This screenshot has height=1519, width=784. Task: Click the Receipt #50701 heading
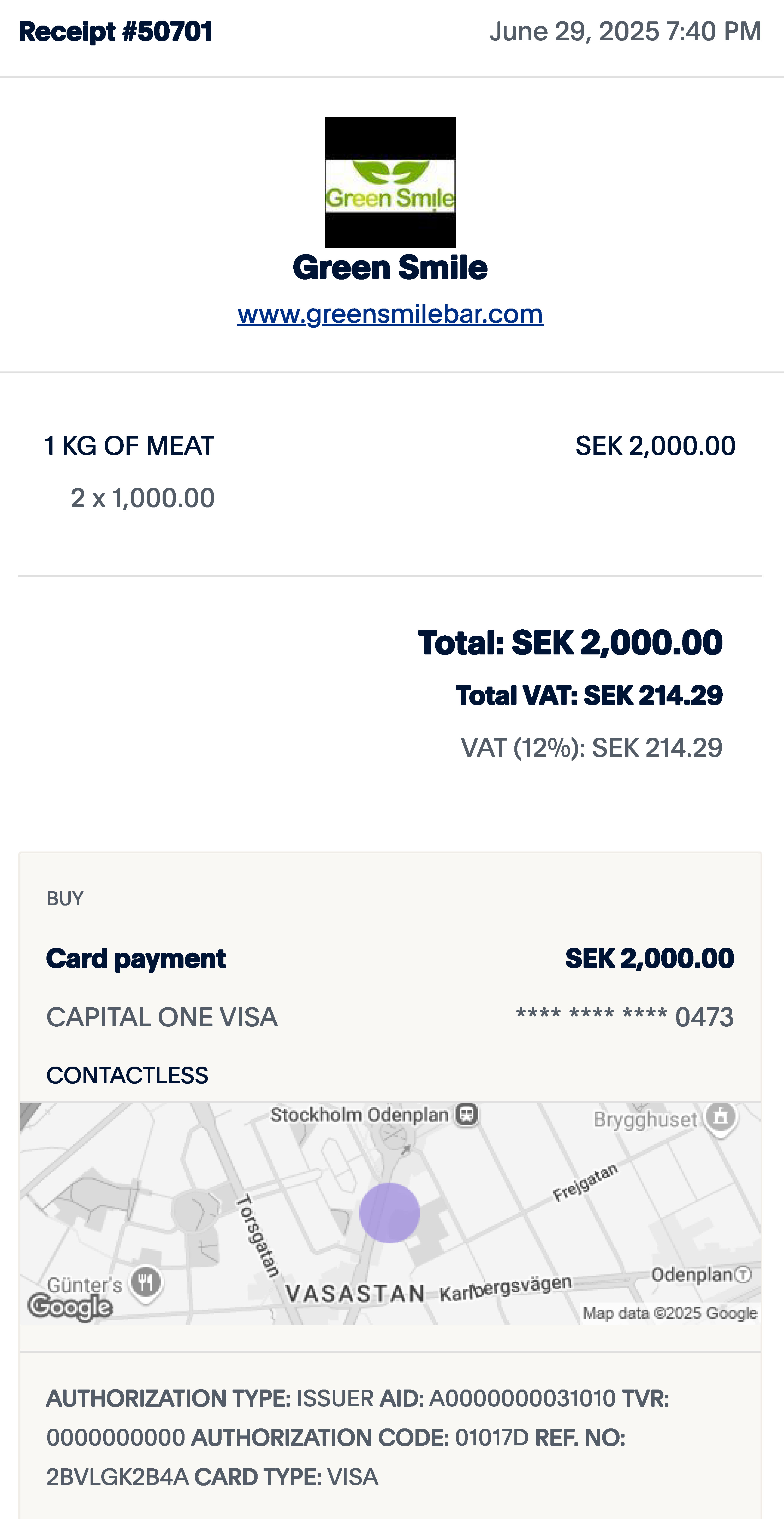pos(116,32)
